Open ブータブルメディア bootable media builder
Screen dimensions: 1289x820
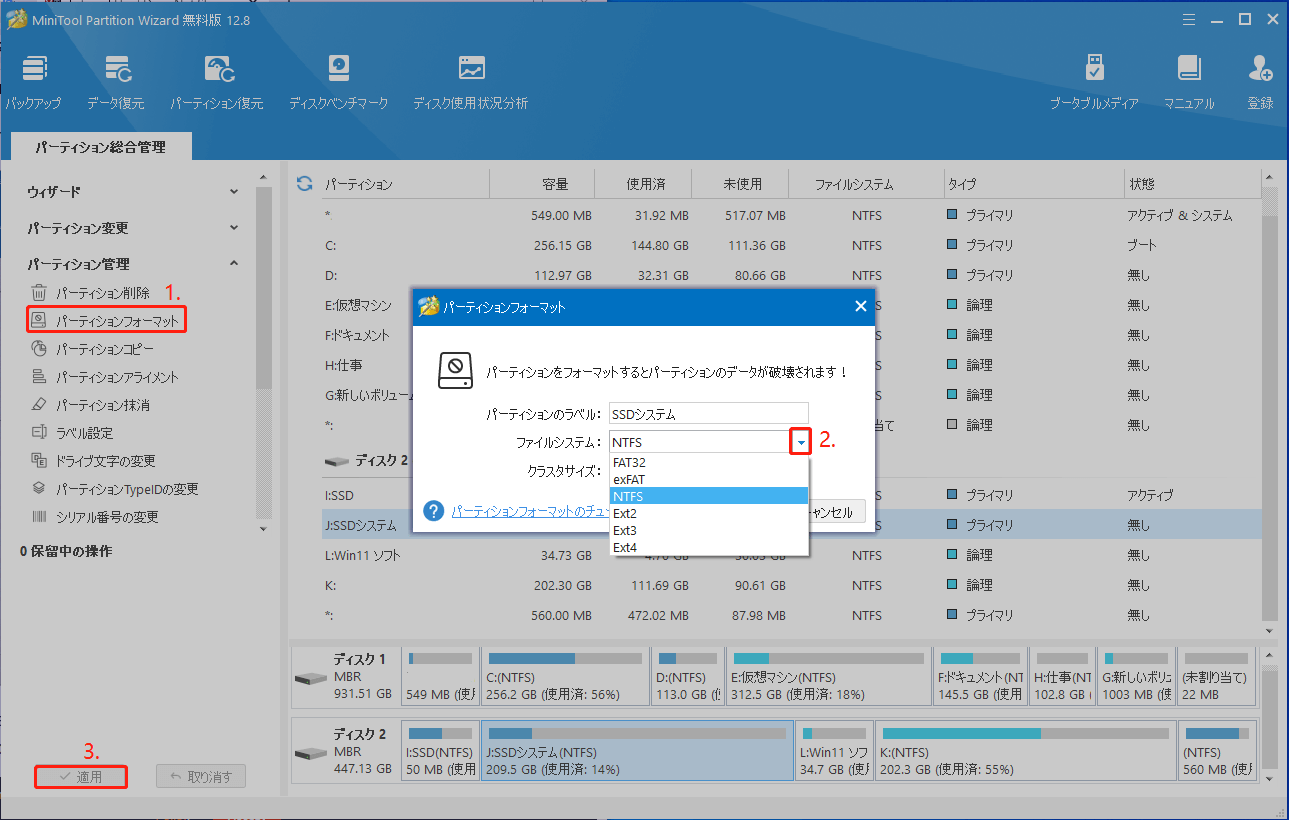pos(1094,82)
